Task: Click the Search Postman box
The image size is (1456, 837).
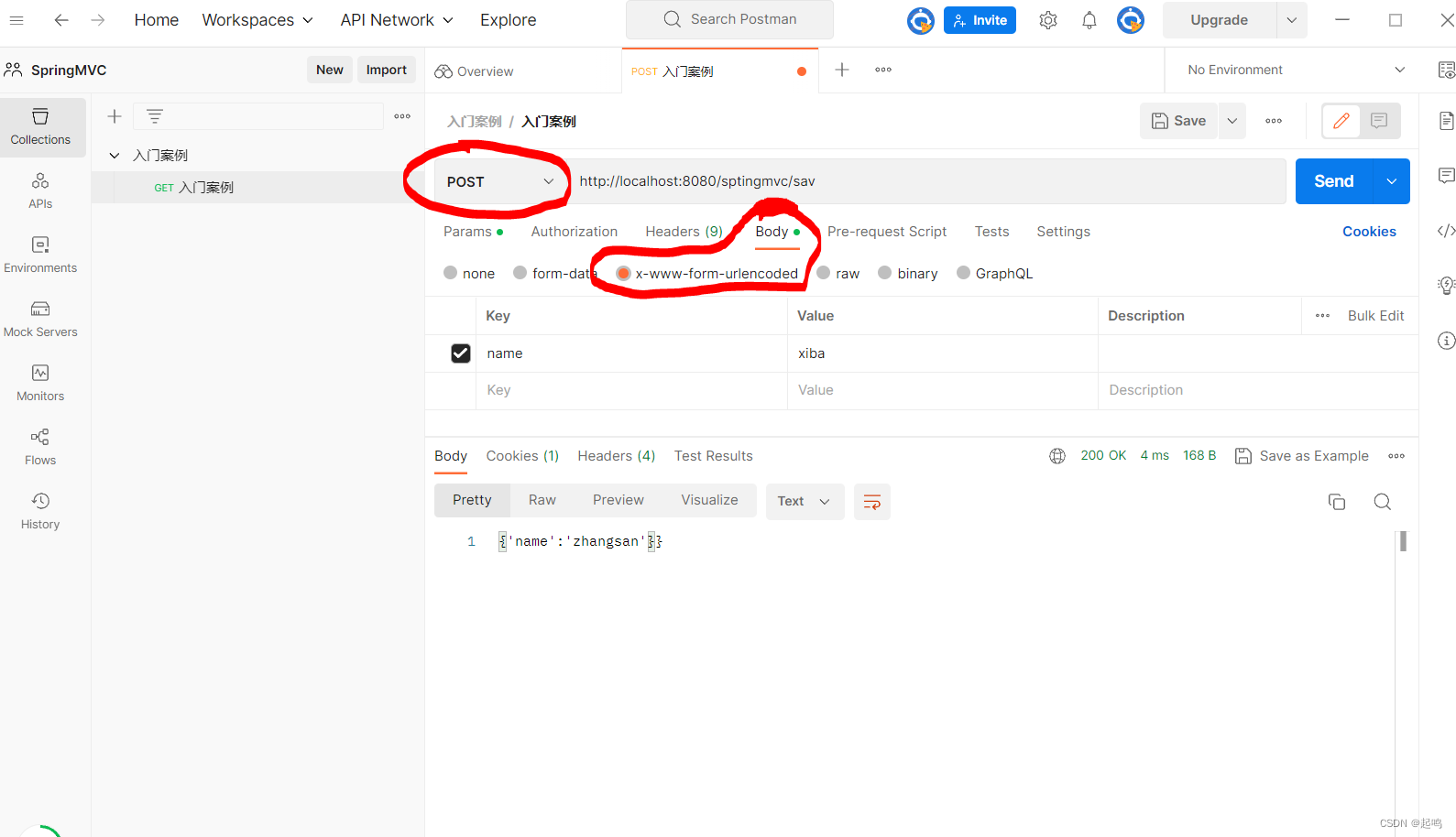Action: tap(729, 19)
